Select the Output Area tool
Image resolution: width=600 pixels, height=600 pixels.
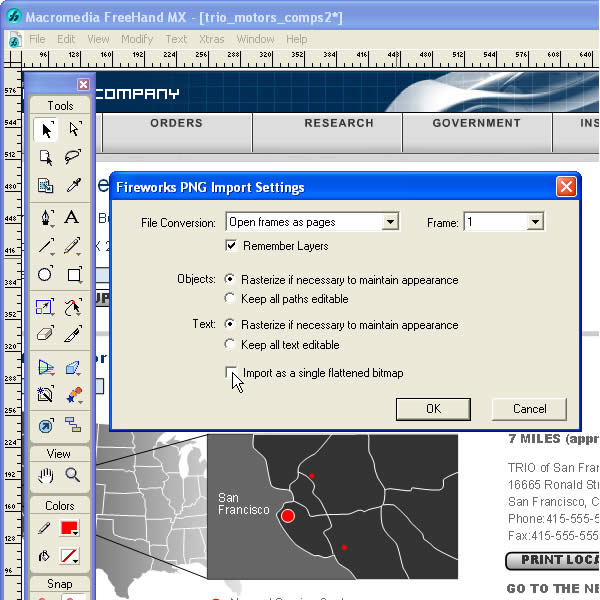click(x=46, y=186)
